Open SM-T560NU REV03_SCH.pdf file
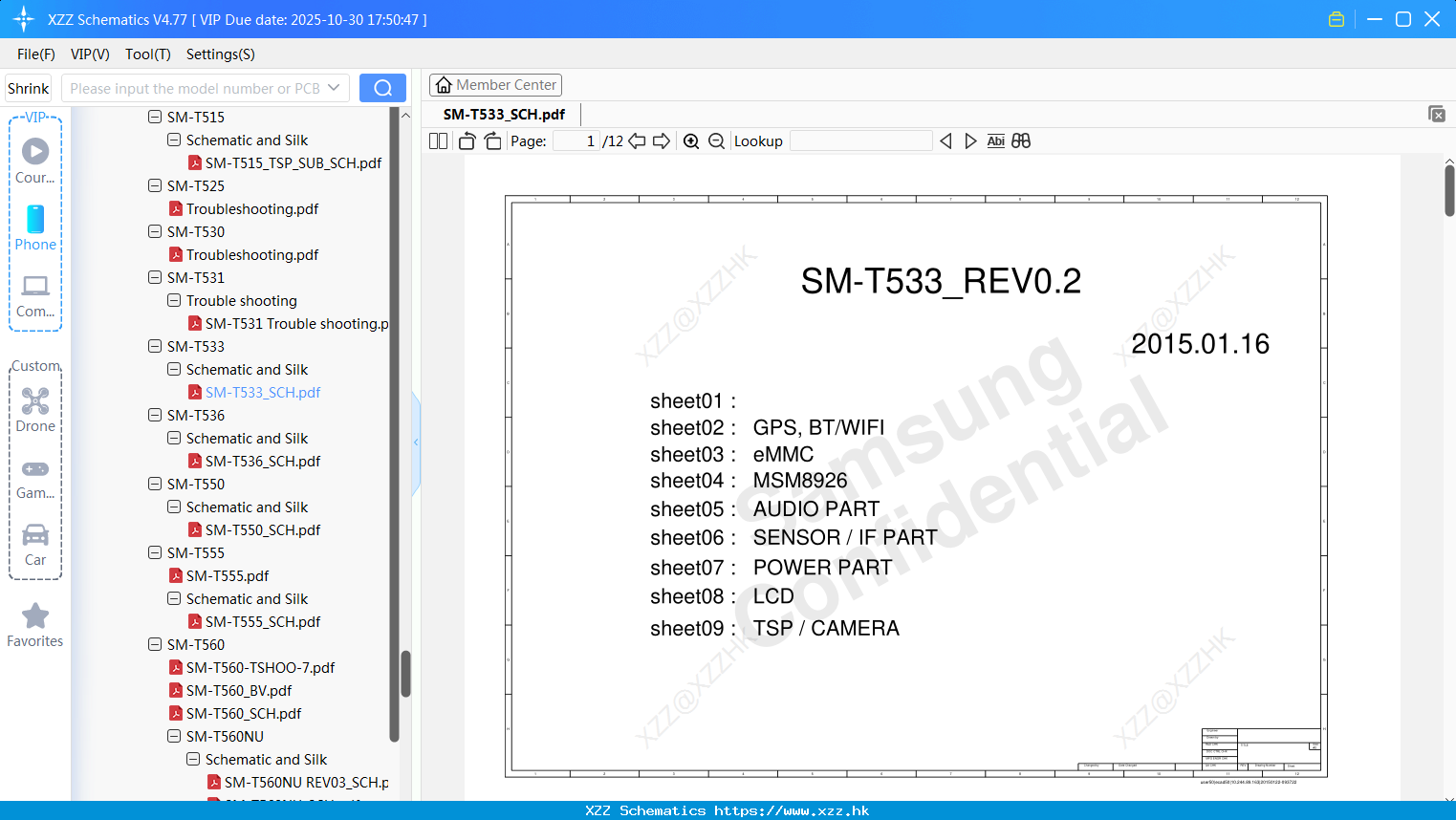The image size is (1456, 820). [x=306, y=782]
